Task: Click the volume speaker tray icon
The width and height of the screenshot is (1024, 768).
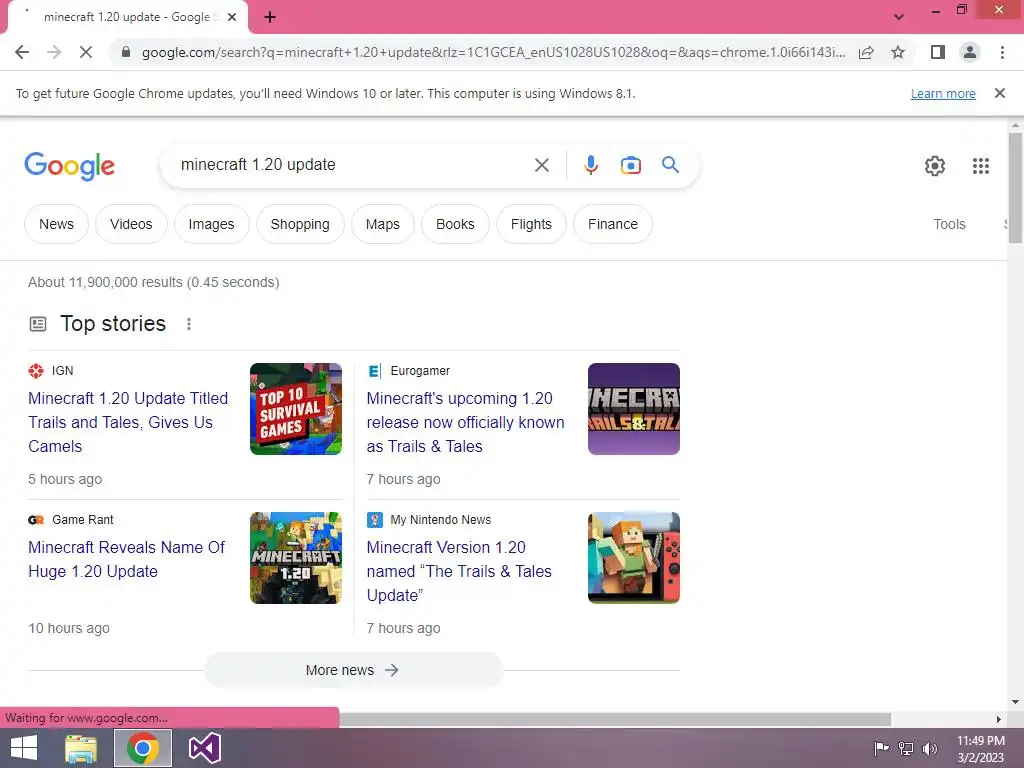Action: pos(930,748)
